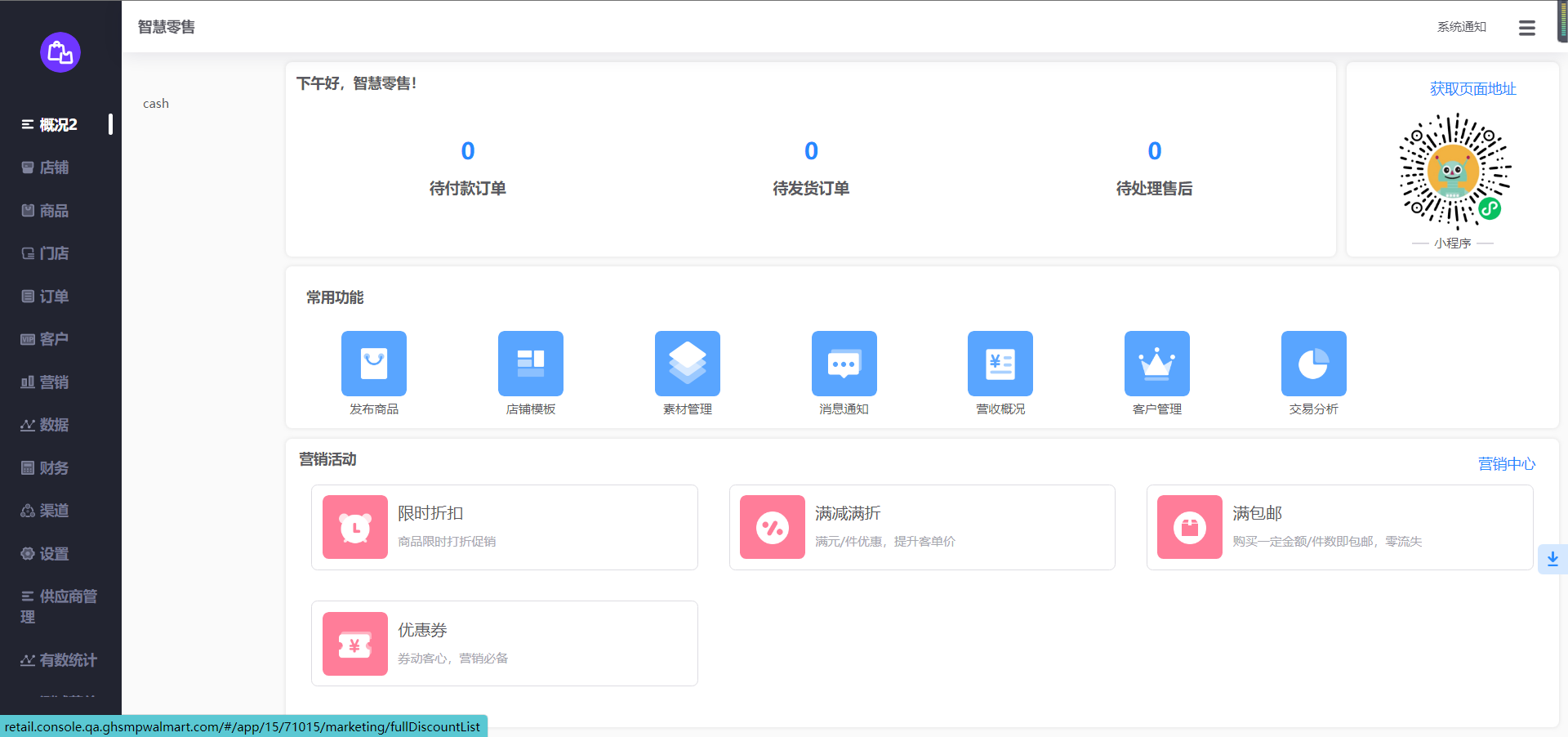This screenshot has height=737, width=1568.
Task: Click 系统通知 in the header
Action: pyautogui.click(x=1461, y=27)
